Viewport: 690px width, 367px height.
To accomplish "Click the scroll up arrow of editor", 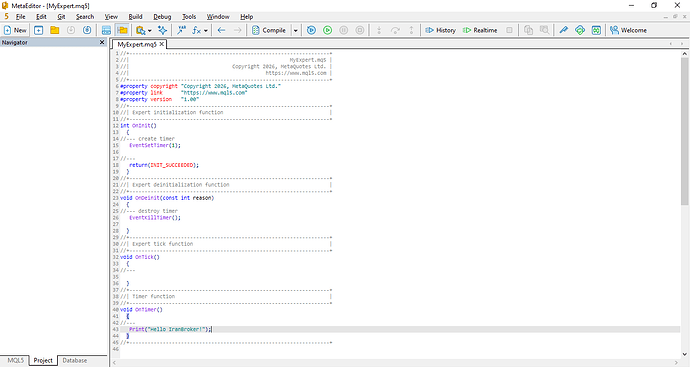I will [x=685, y=53].
